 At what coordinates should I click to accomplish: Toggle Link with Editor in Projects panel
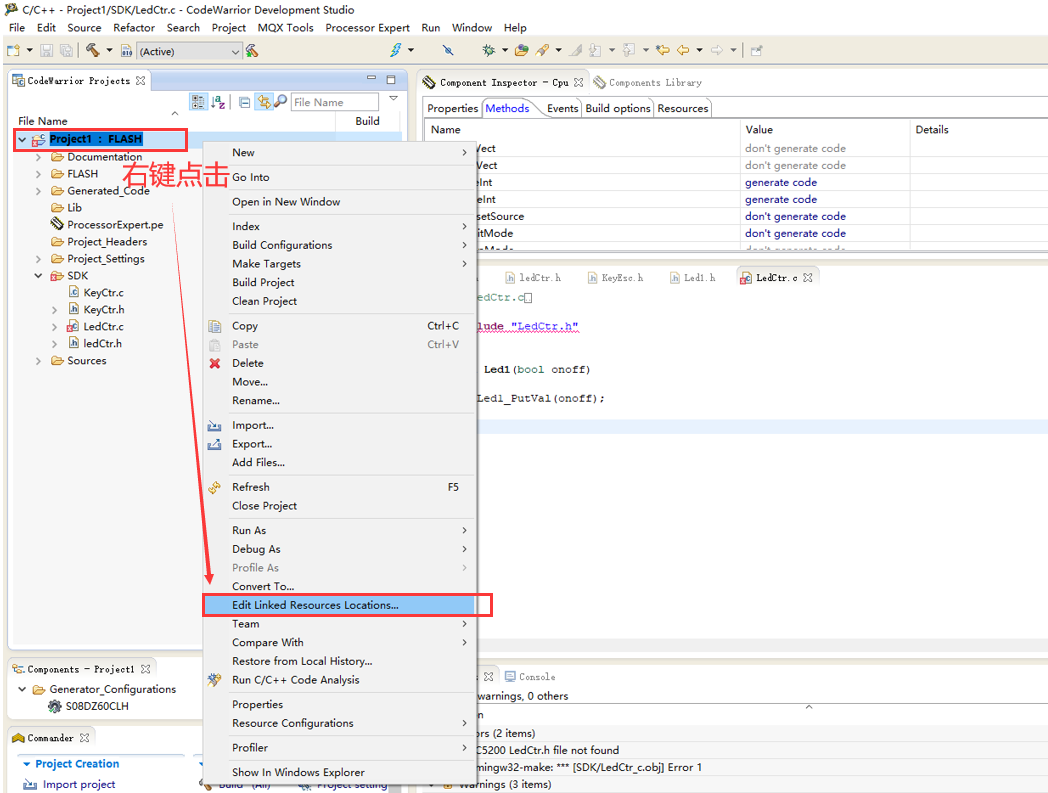coord(264,102)
